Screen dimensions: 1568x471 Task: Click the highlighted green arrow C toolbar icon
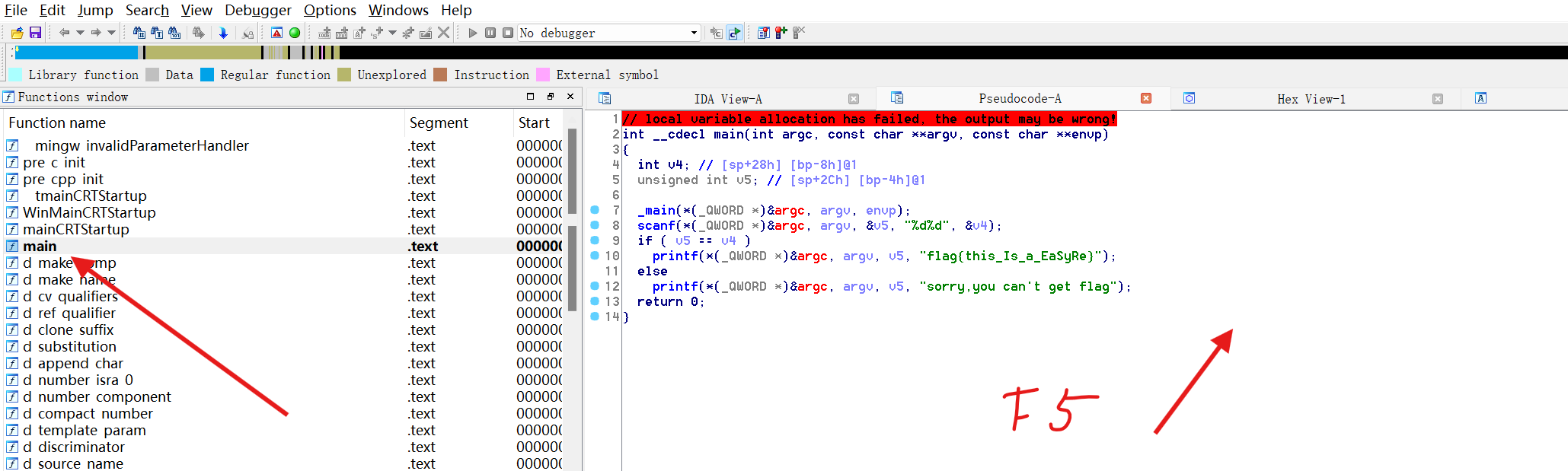pyautogui.click(x=734, y=33)
